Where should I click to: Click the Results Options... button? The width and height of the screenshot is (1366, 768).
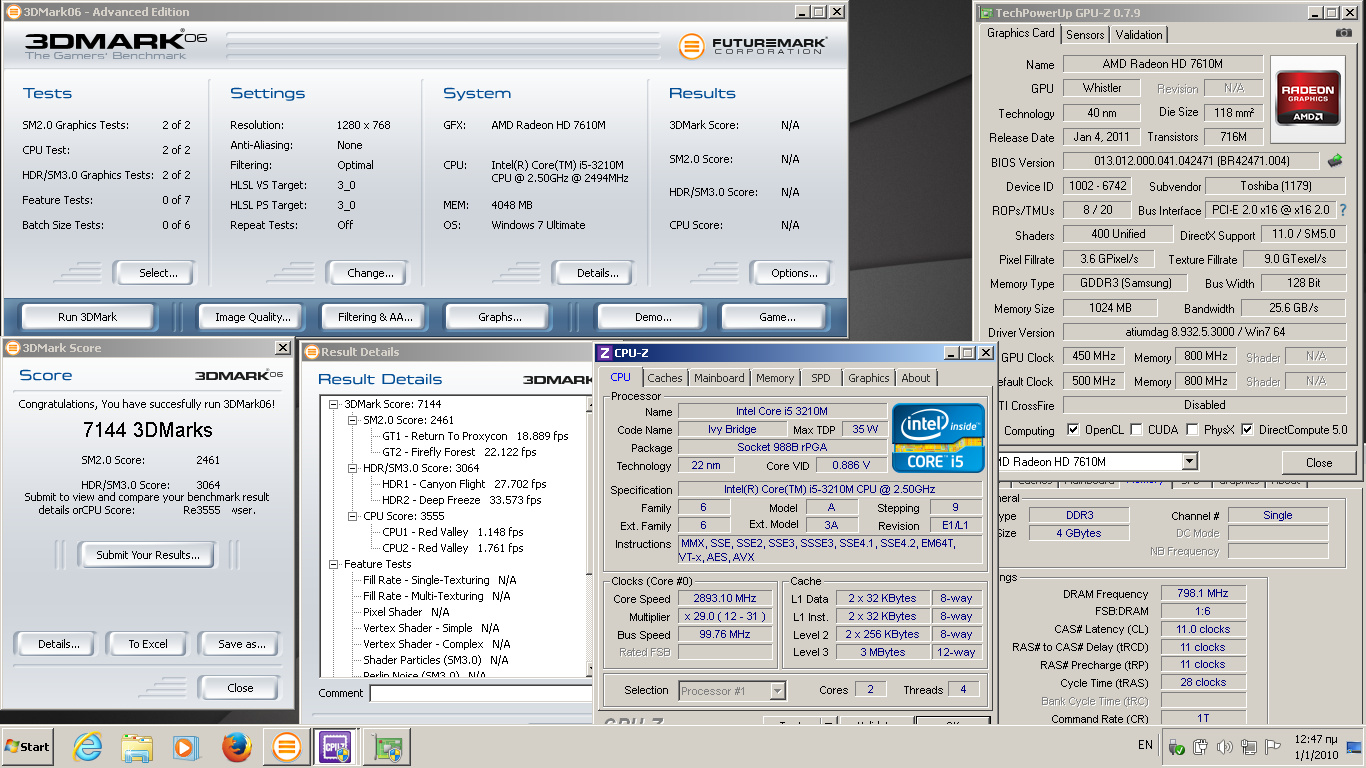coord(794,273)
